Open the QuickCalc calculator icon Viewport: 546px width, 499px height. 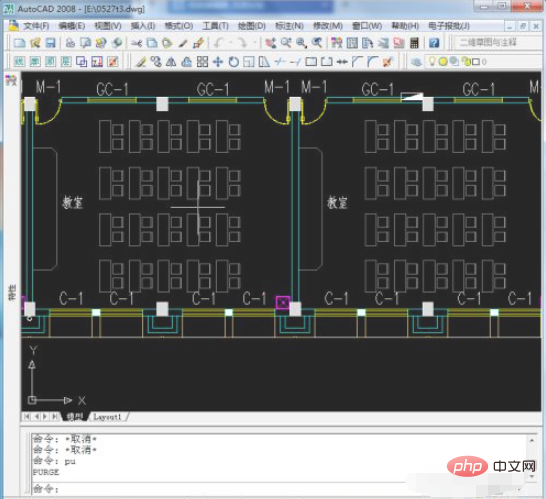[x=414, y=43]
